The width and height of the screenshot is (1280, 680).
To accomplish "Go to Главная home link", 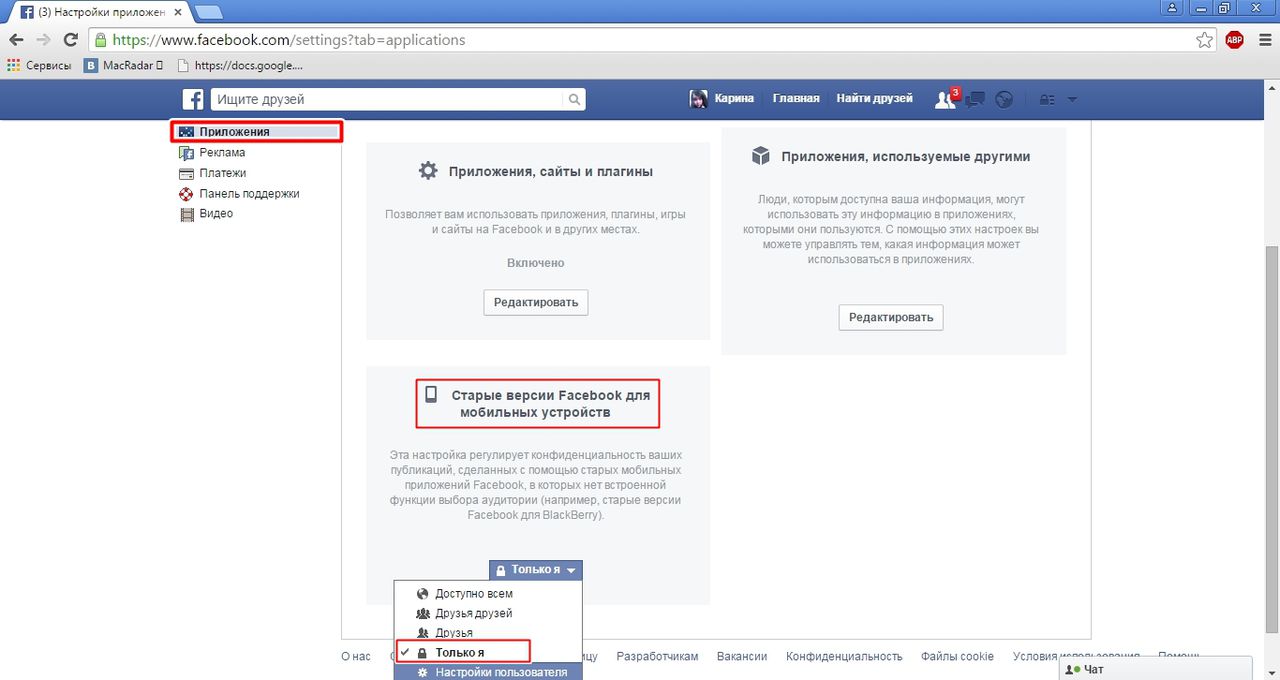I will (x=795, y=98).
